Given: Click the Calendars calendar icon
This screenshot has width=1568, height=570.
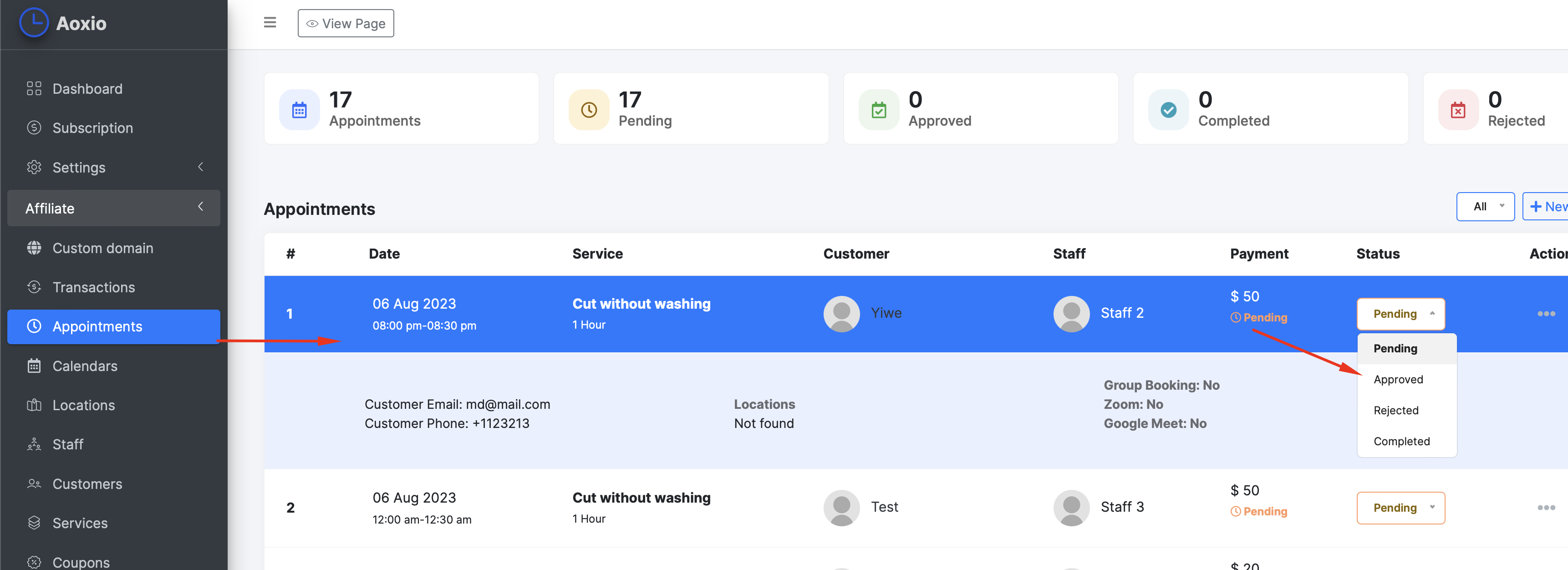Looking at the screenshot, I should pos(34,366).
